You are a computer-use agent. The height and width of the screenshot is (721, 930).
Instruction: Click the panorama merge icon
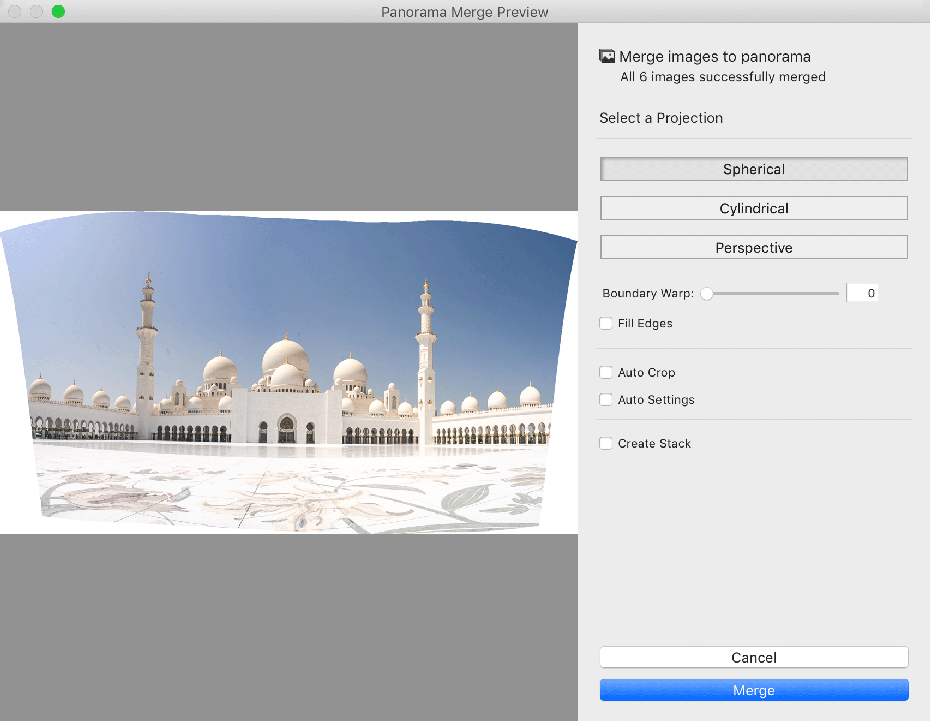tap(607, 56)
